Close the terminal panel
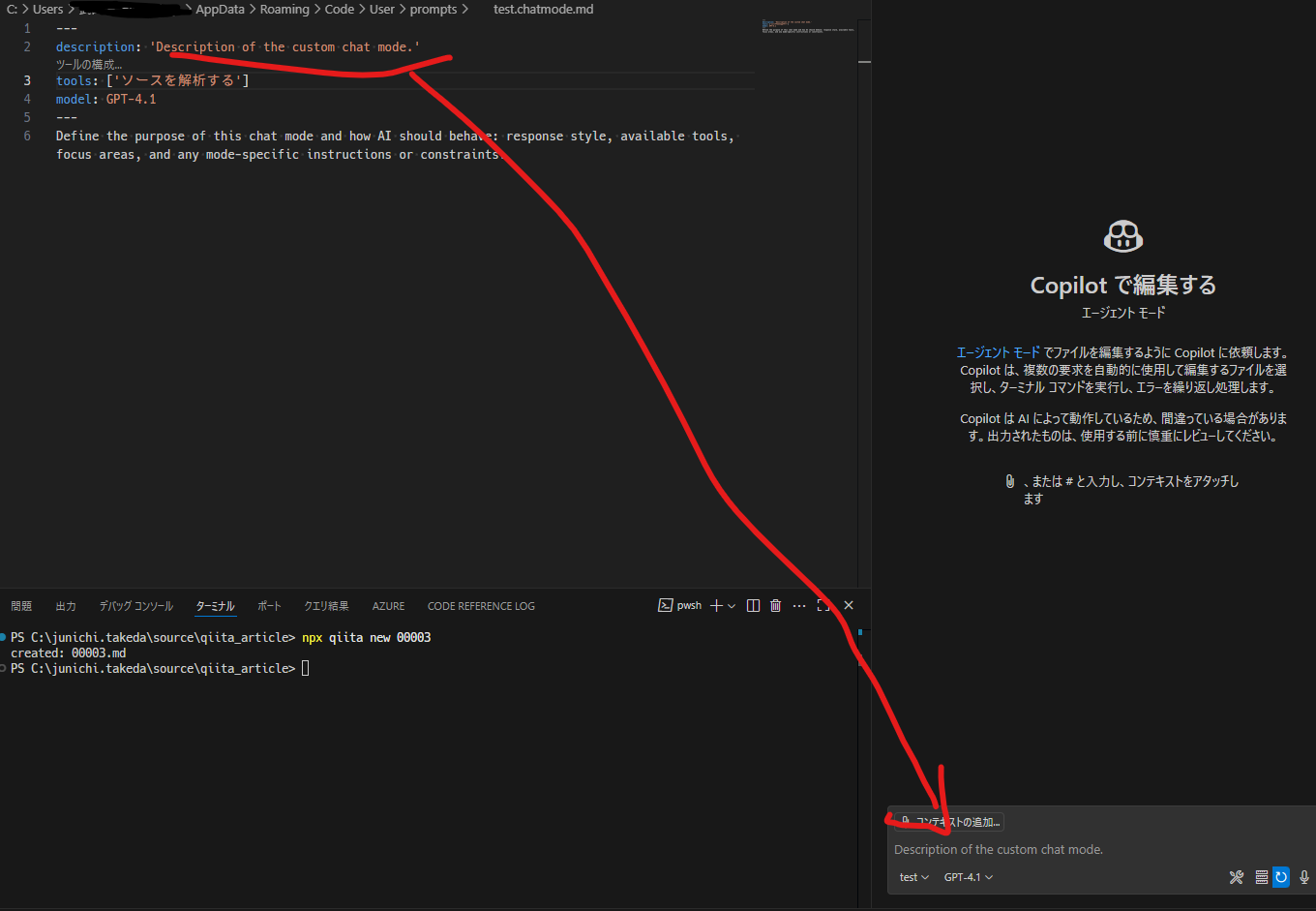The height and width of the screenshot is (911, 1316). tap(849, 605)
